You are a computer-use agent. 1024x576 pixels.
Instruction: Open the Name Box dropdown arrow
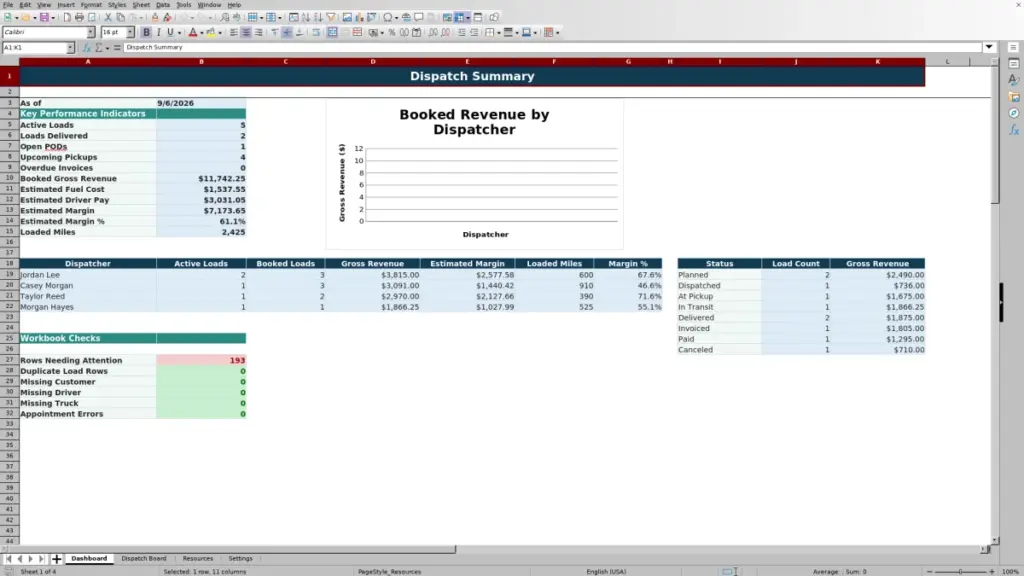(70, 48)
